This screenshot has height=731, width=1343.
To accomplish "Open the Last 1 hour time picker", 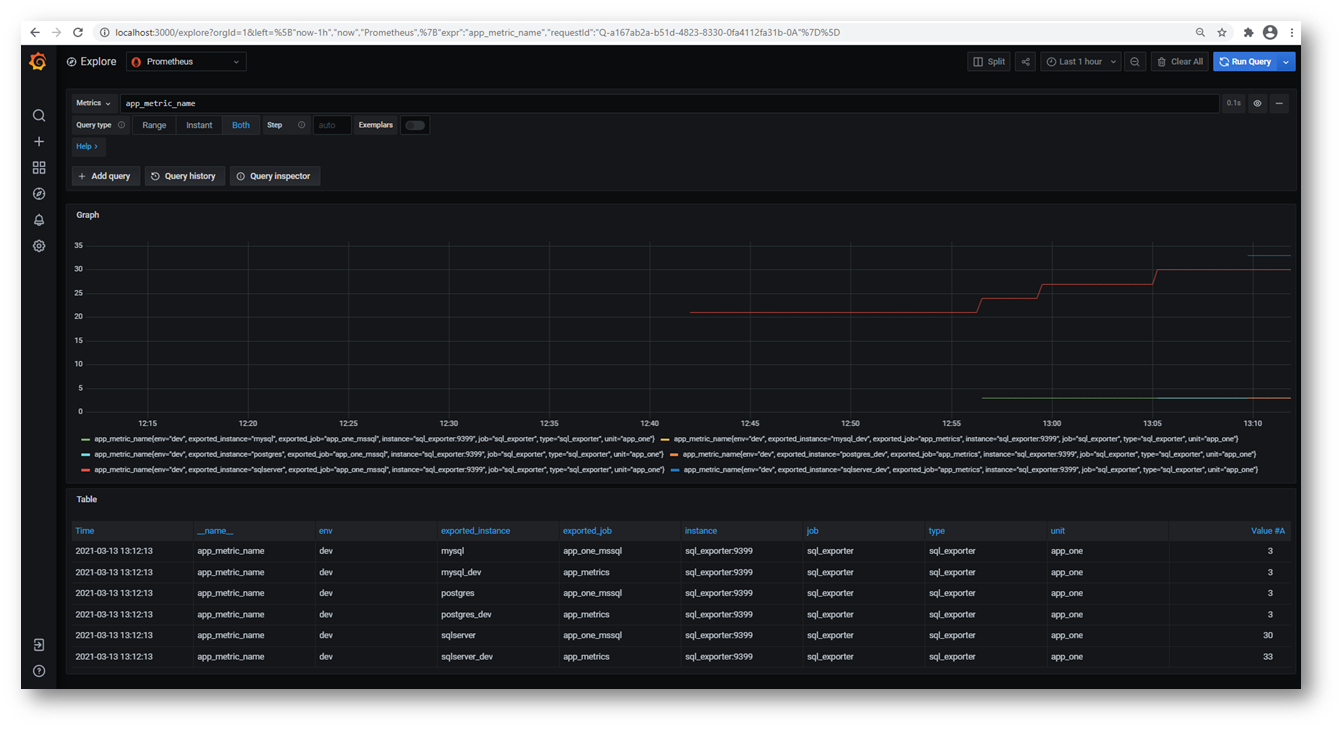I will pyautogui.click(x=1081, y=62).
